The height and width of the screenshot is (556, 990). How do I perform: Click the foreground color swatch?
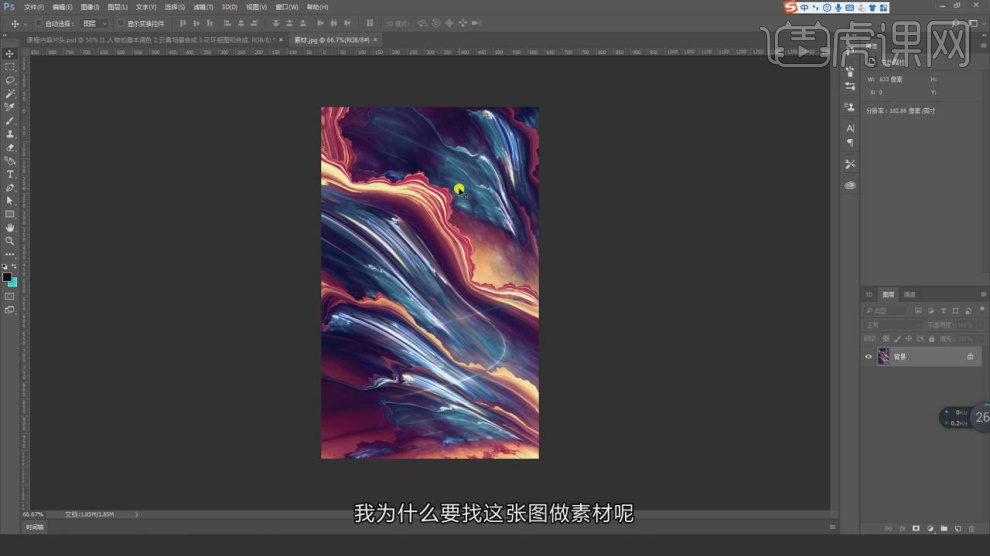point(6,277)
